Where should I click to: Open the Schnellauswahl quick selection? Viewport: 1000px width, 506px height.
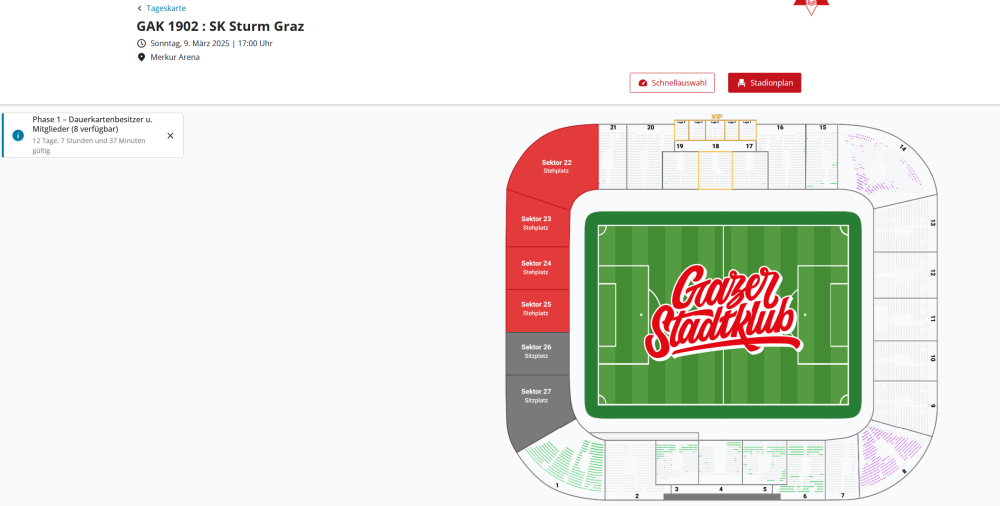pos(672,83)
